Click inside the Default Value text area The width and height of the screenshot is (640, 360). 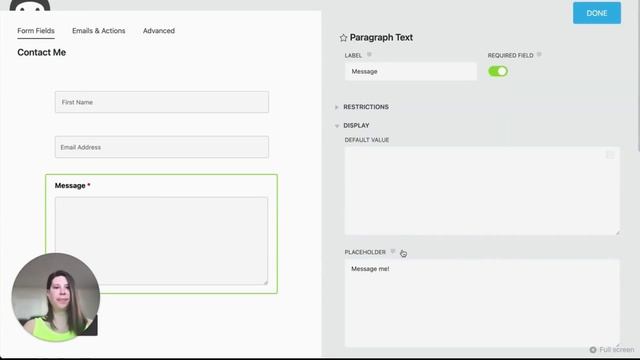pyautogui.click(x=482, y=191)
